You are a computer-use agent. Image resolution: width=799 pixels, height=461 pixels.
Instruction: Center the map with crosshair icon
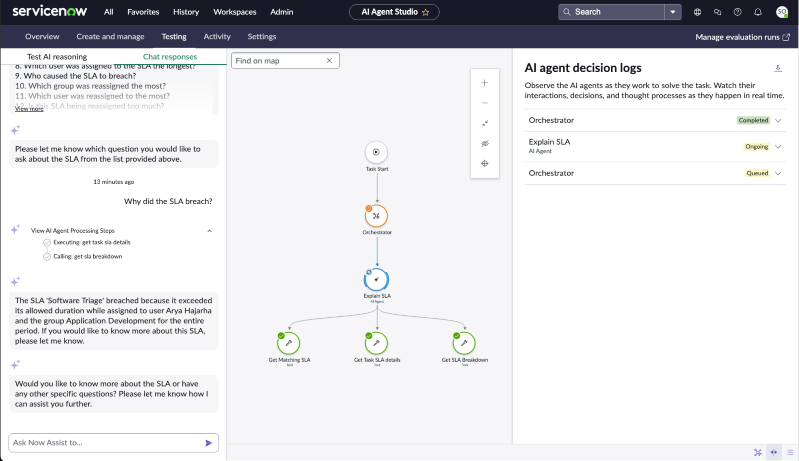485,164
